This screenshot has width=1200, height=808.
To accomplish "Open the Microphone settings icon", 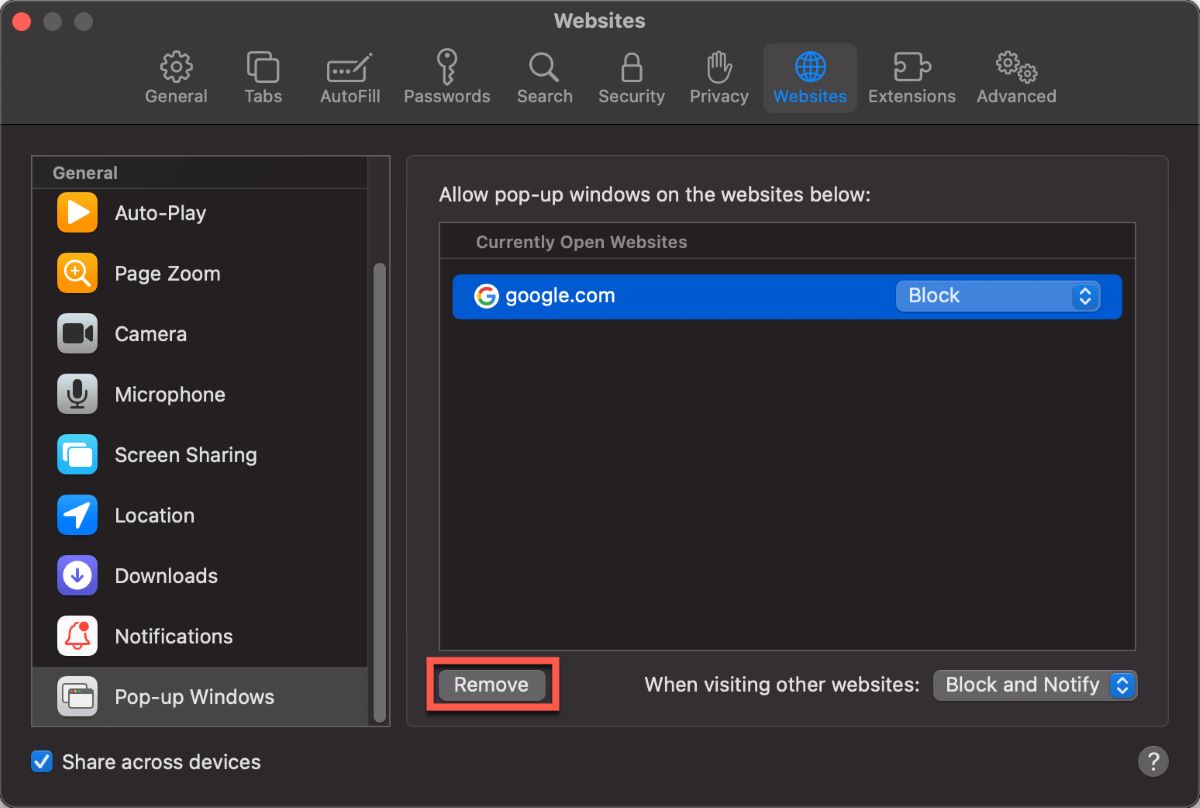I will point(77,394).
